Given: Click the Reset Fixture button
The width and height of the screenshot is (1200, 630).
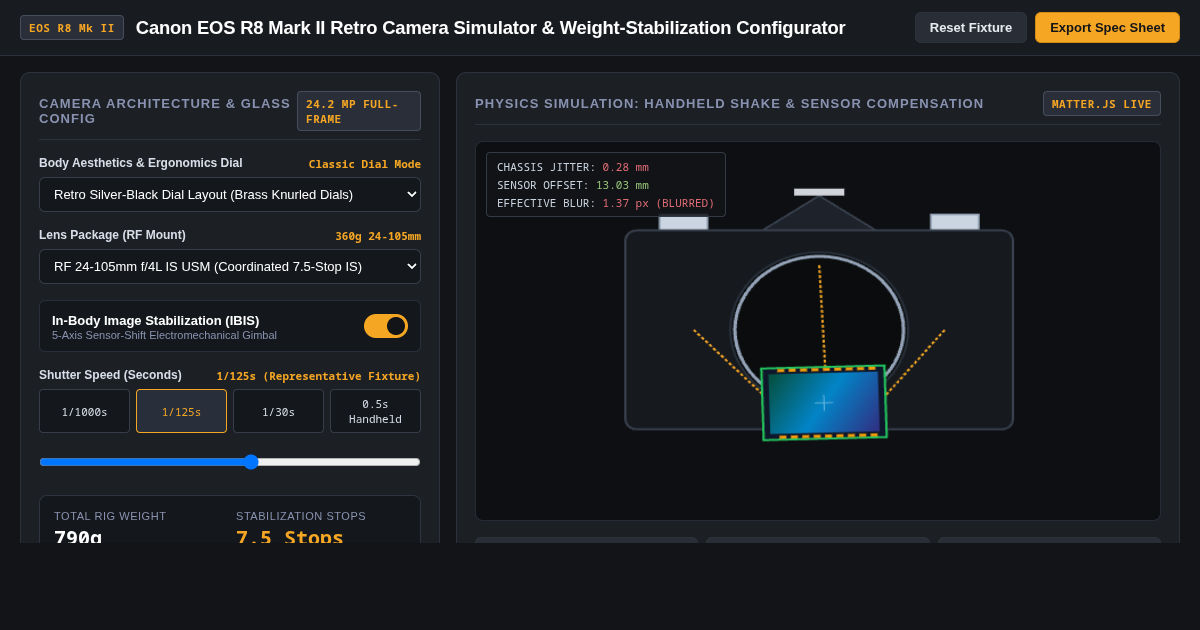Looking at the screenshot, I should coord(970,28).
